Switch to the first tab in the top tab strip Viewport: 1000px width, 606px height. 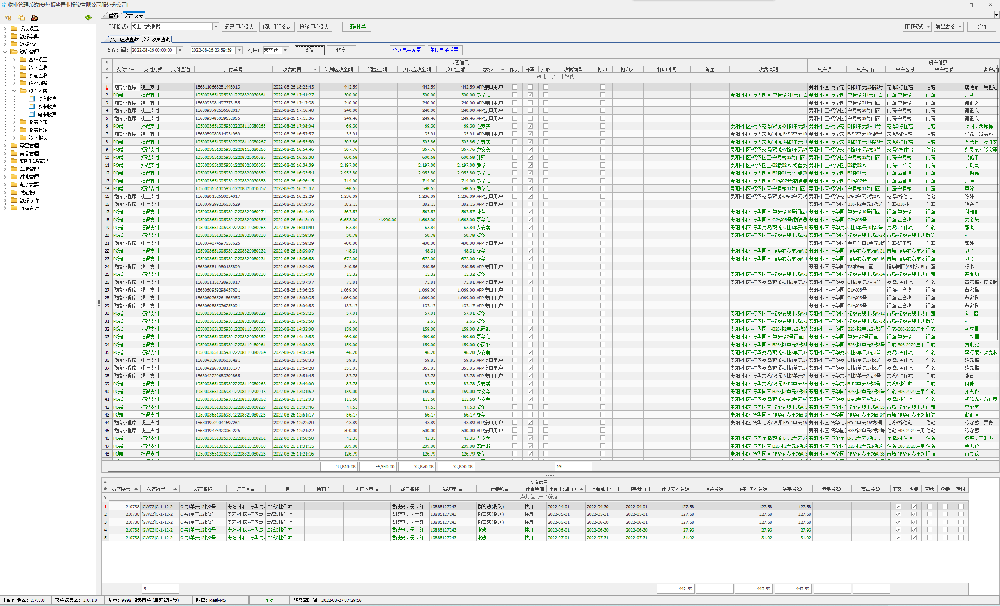pos(113,15)
